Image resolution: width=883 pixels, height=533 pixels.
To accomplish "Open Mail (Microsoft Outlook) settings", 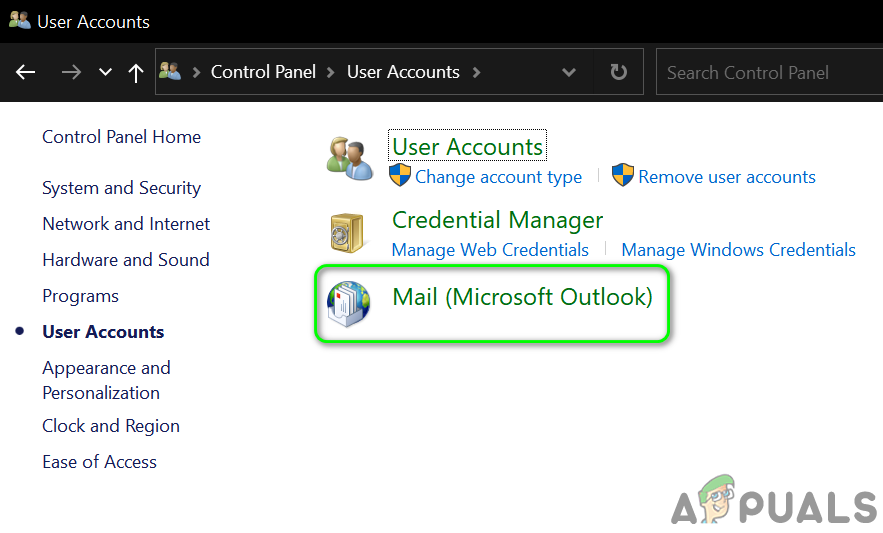I will point(522,297).
